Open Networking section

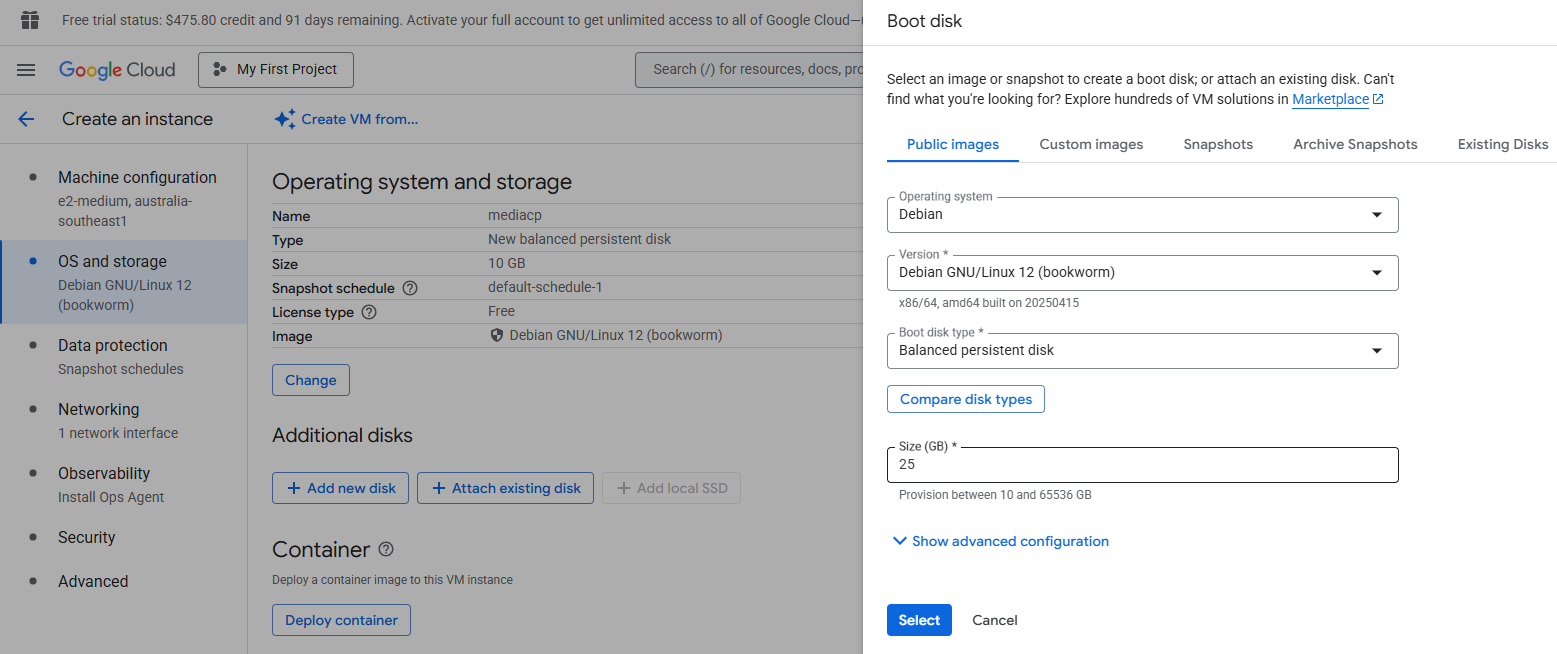(x=124, y=420)
